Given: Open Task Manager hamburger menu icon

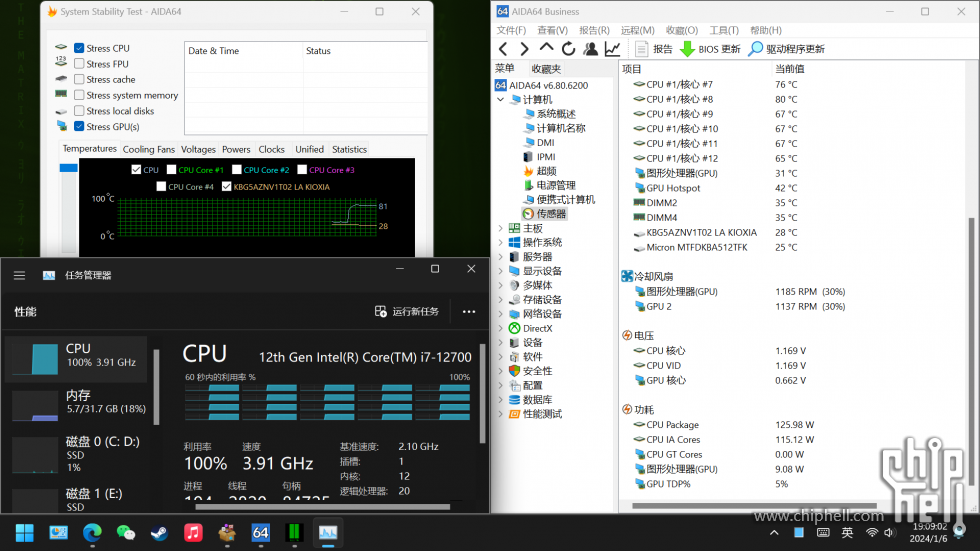Looking at the screenshot, I should [x=19, y=276].
